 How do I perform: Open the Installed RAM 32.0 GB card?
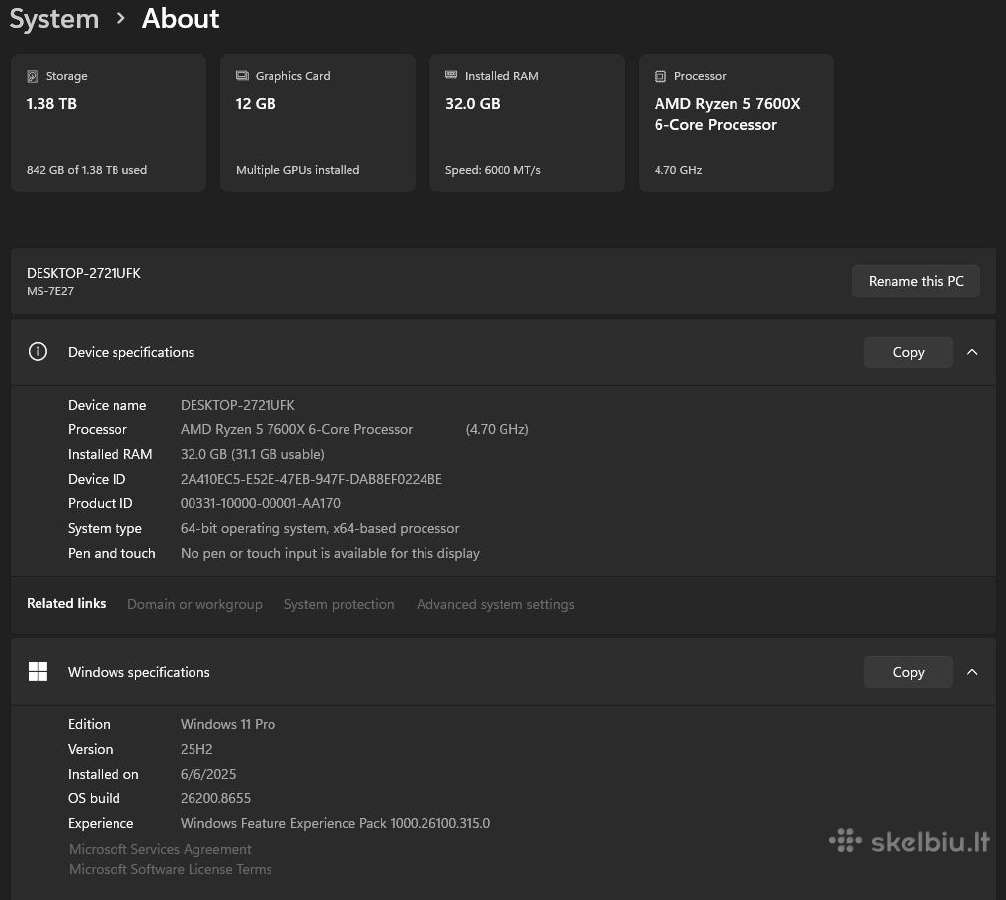click(x=527, y=123)
